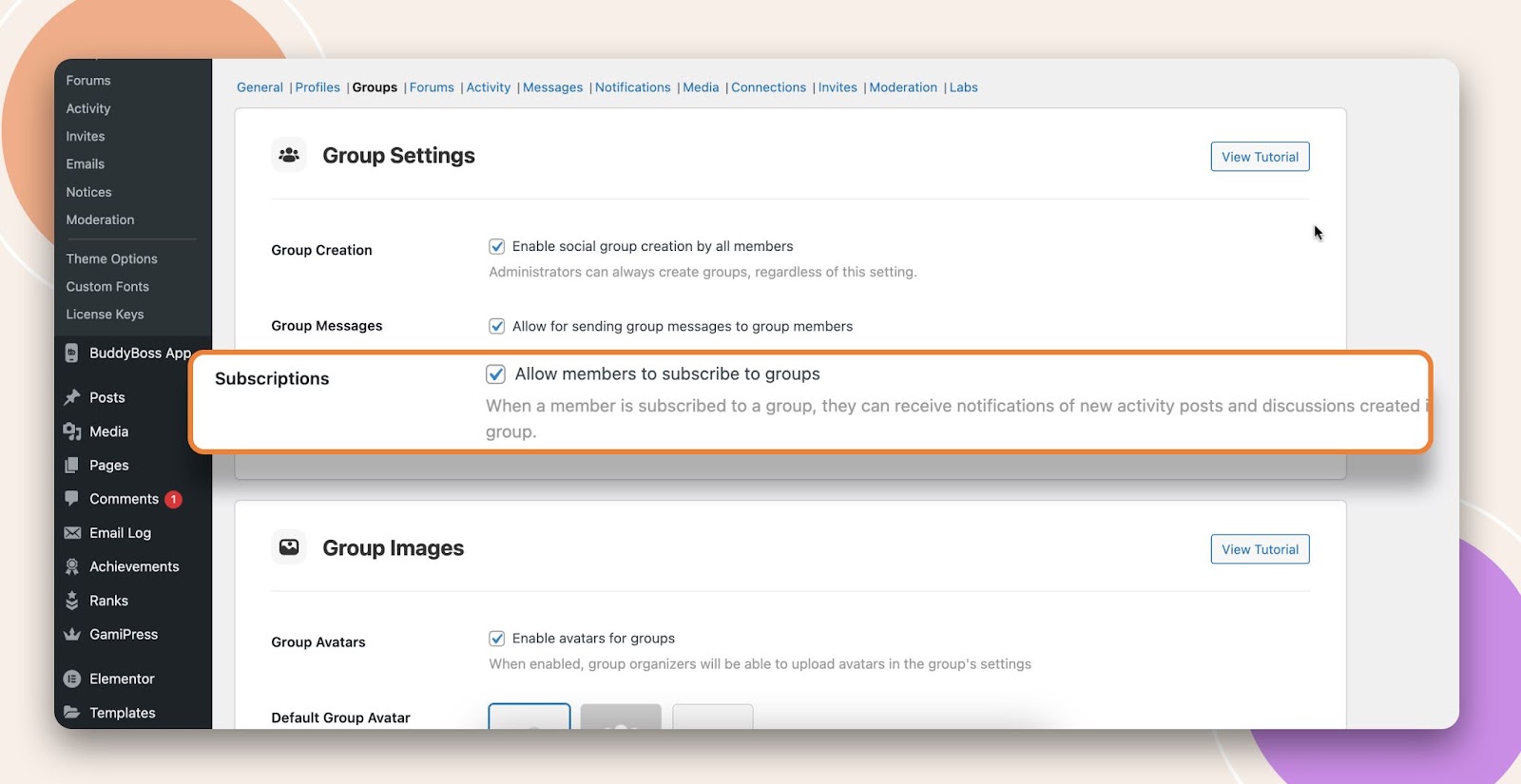Click the "Group Messages" setting label

click(x=327, y=326)
